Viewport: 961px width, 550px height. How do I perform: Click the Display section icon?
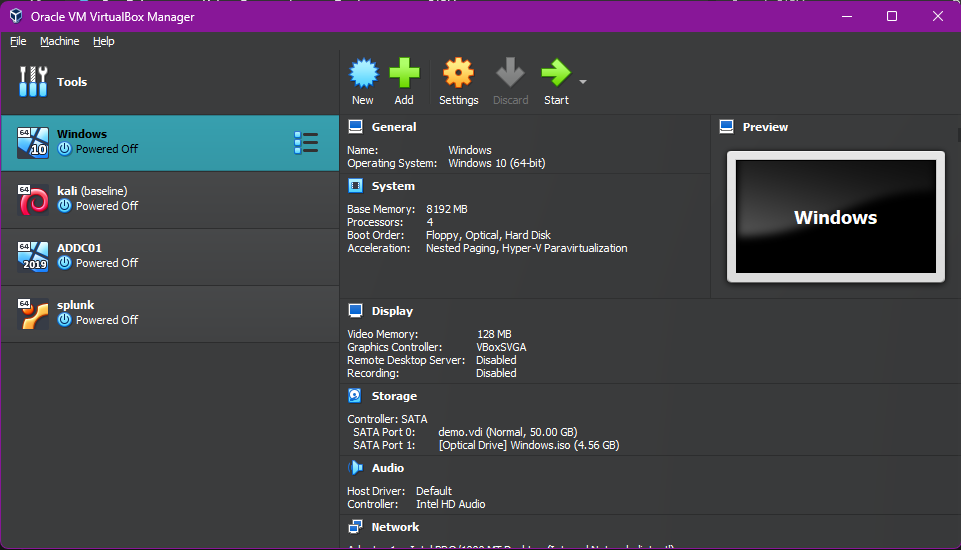[x=355, y=311]
